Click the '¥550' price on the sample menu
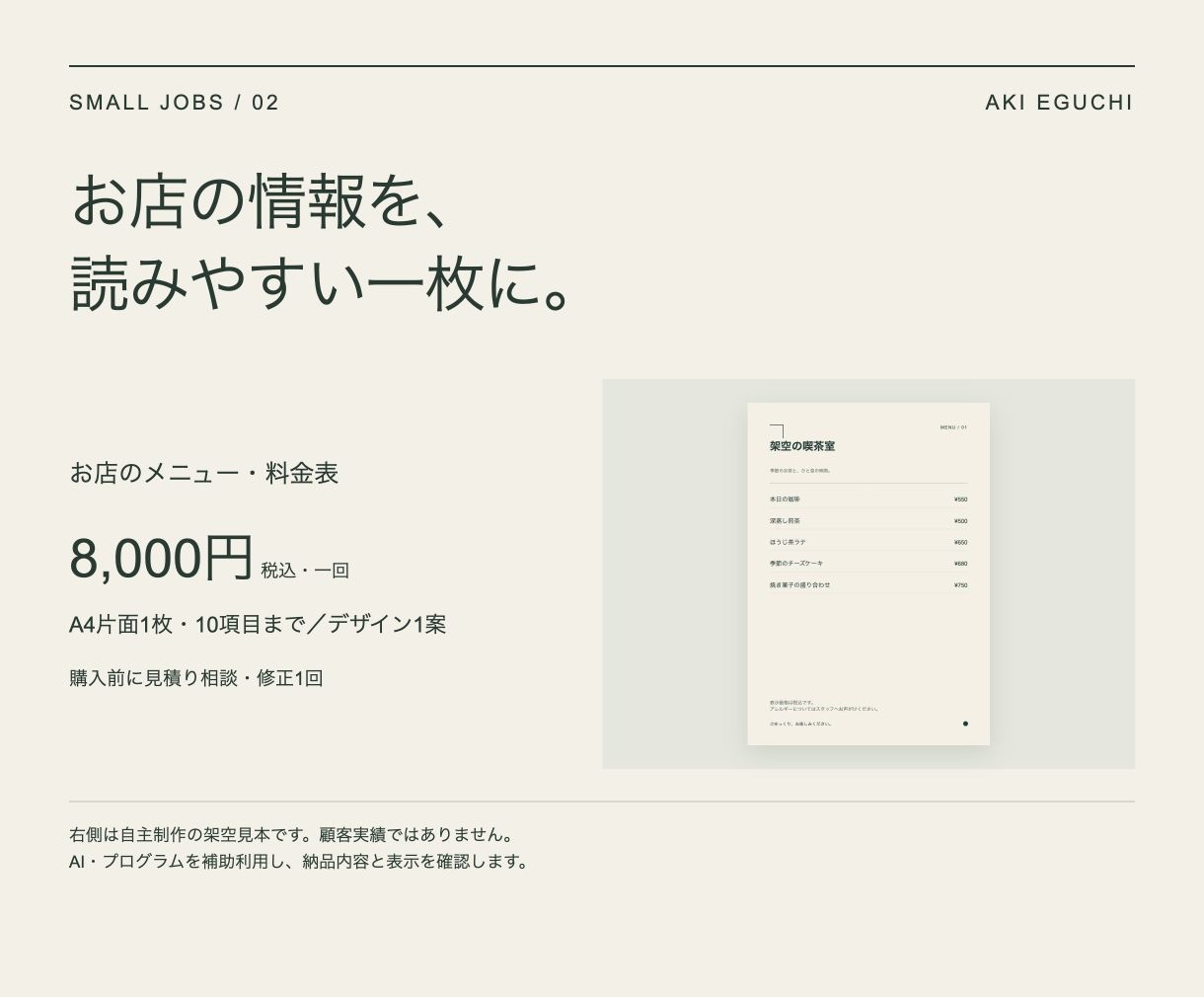Screen dimensions: 1204x997 point(960,499)
